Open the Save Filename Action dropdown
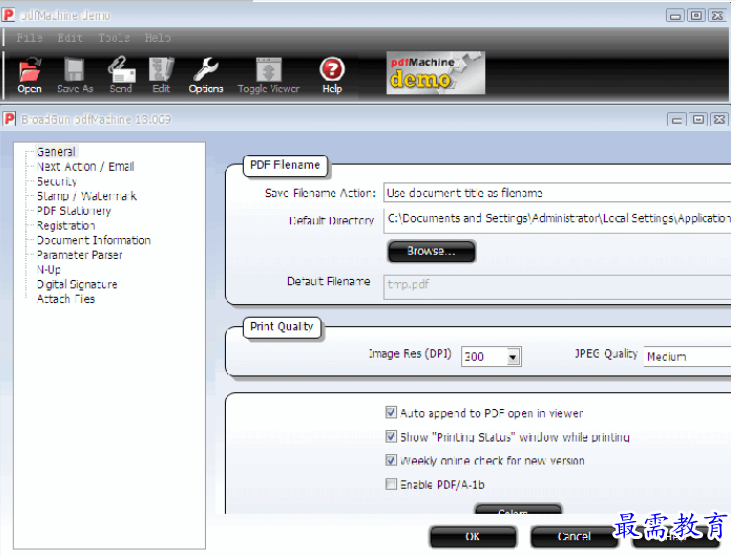Viewport: 736px width, 557px height. point(557,192)
